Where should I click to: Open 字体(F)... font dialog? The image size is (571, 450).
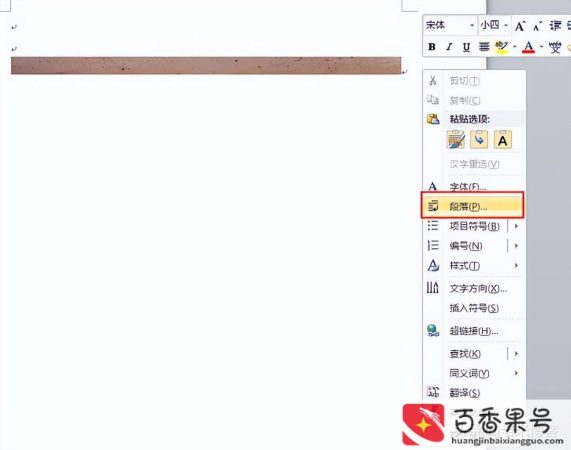coord(468,187)
